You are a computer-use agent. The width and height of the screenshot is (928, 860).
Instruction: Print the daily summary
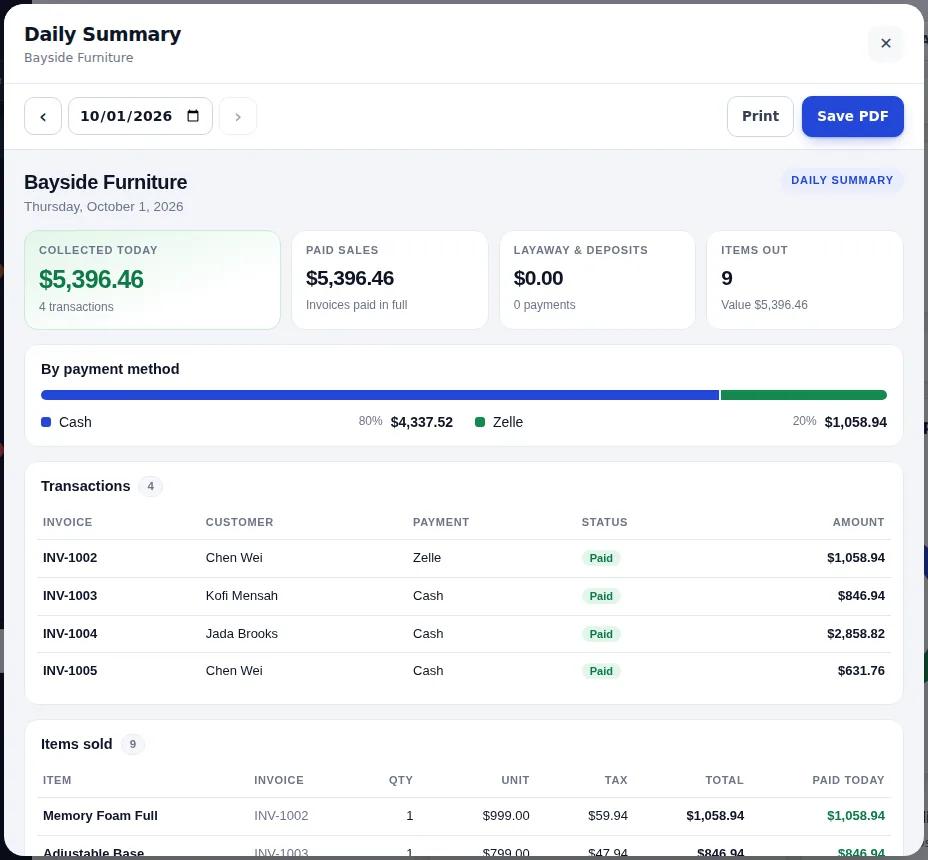(x=760, y=116)
